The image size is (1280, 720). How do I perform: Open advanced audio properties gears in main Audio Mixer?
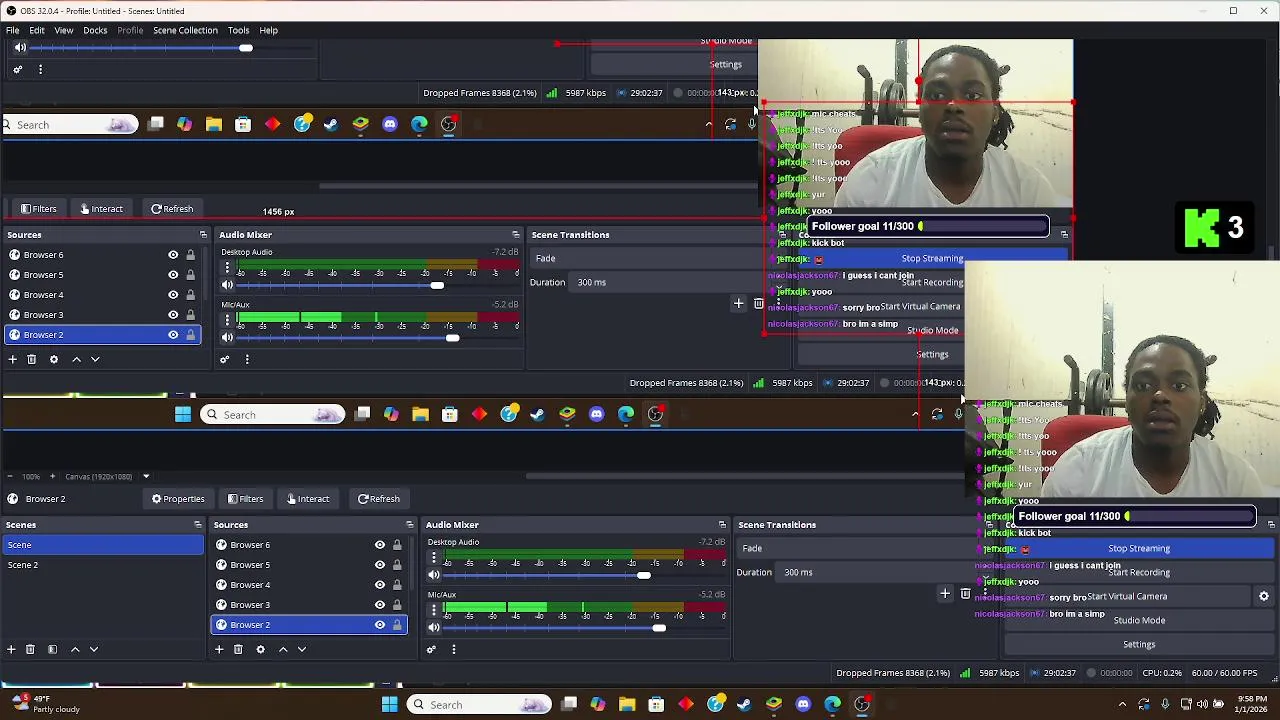(x=431, y=649)
